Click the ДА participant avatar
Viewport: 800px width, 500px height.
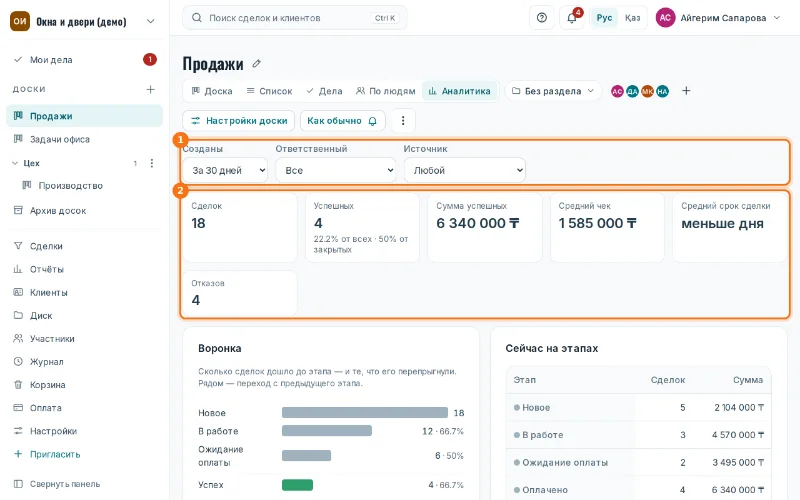point(633,91)
